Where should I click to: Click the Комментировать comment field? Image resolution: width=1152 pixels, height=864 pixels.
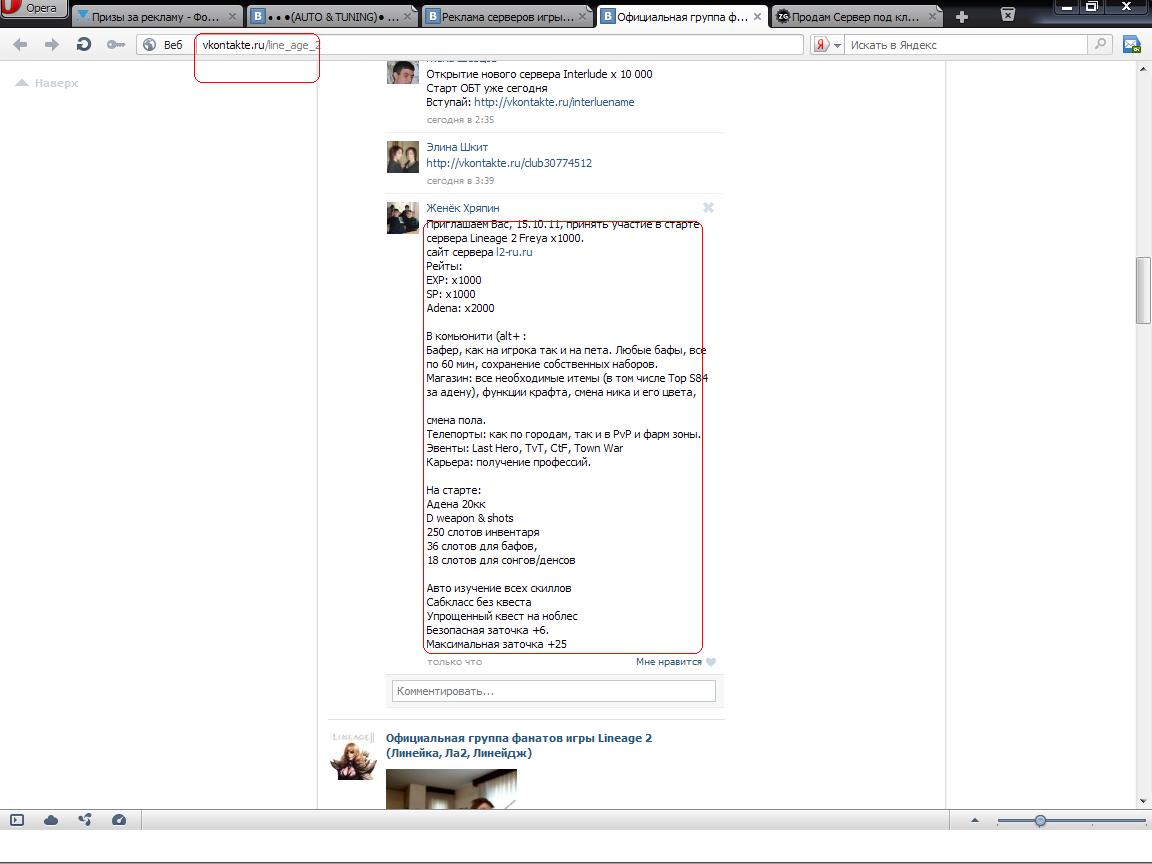coord(554,691)
